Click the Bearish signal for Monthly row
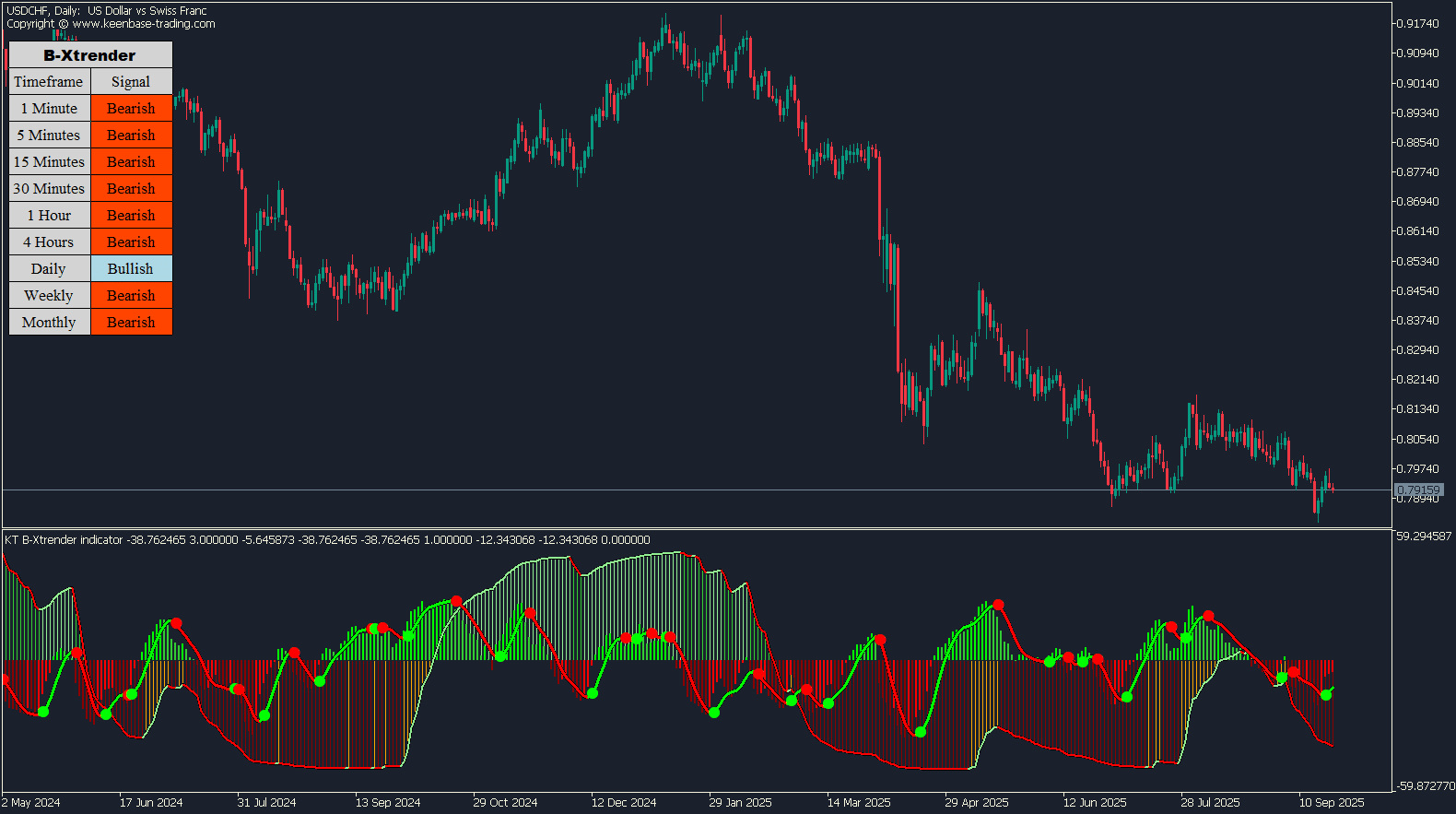 tap(131, 323)
